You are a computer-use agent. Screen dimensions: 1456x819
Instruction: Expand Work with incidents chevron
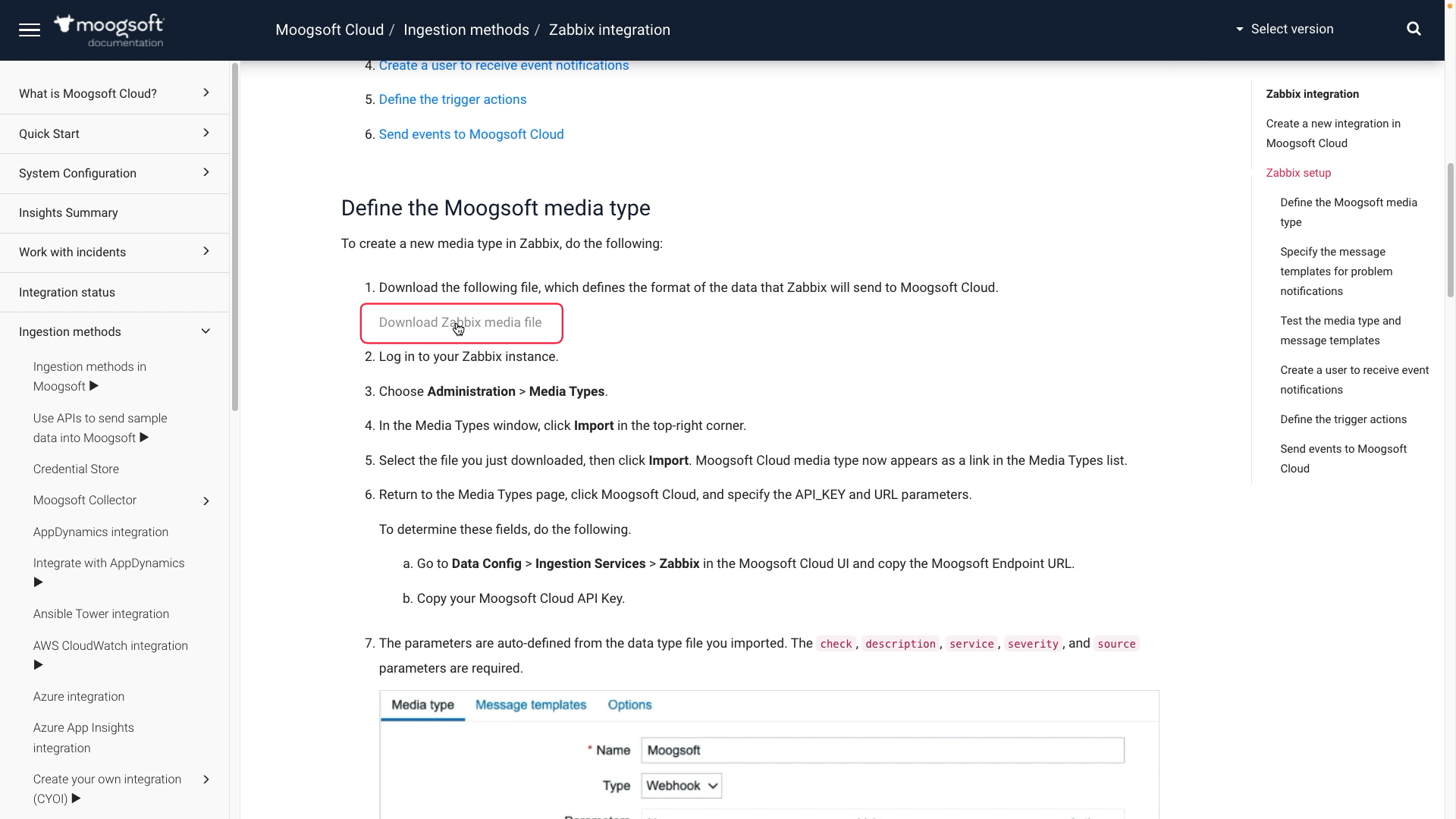point(206,251)
